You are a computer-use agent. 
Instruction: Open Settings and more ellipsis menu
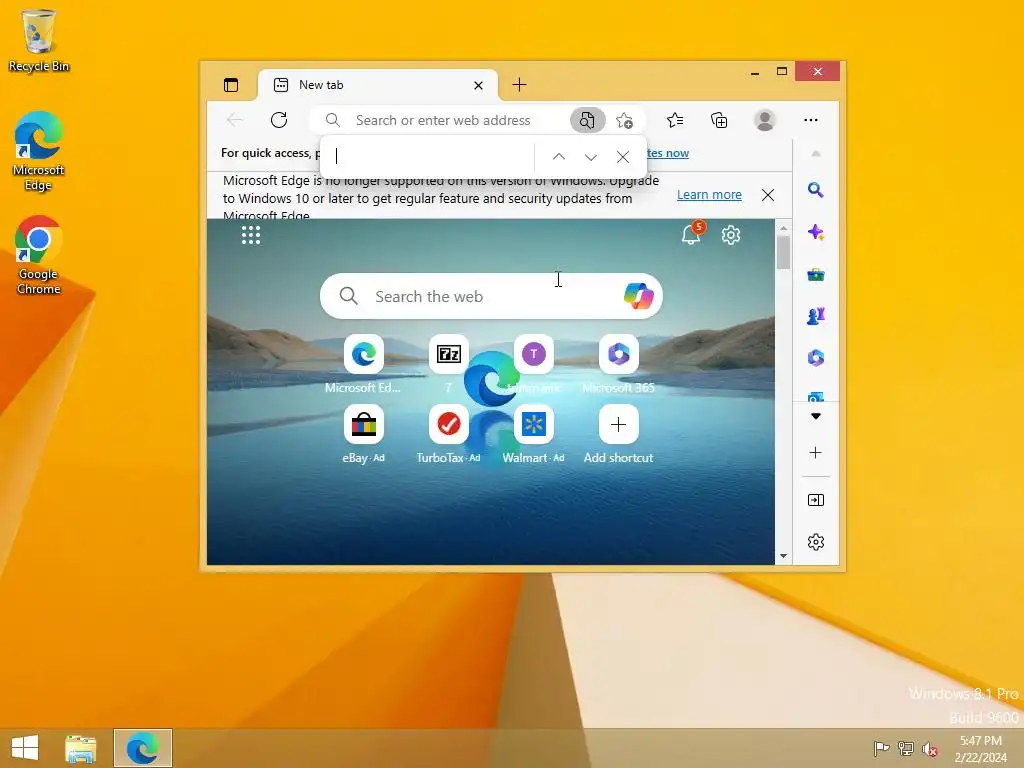point(810,120)
